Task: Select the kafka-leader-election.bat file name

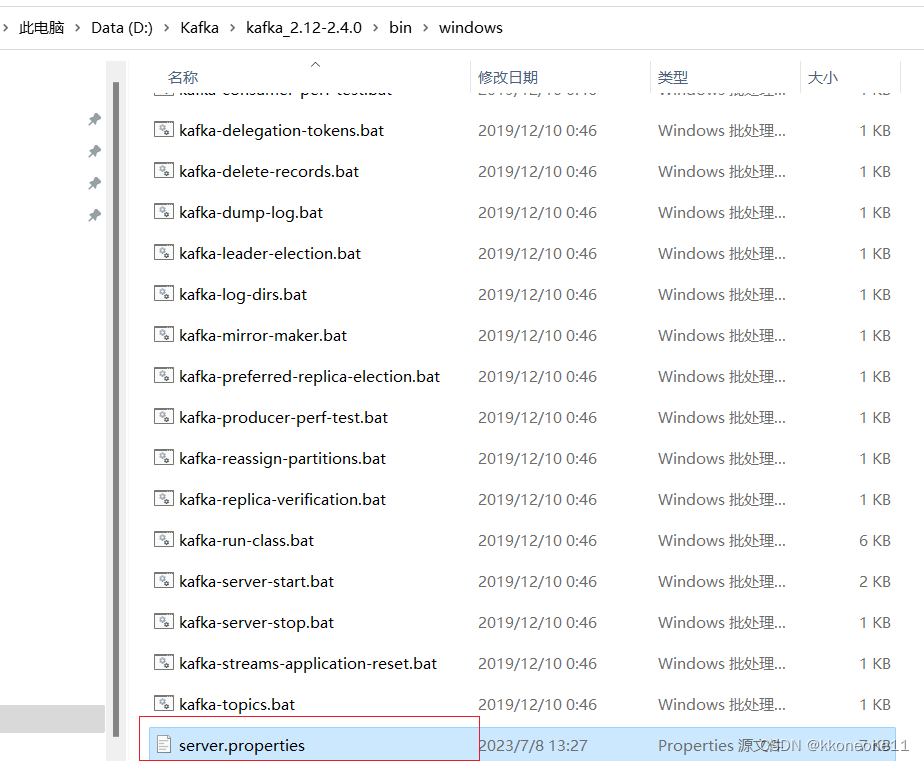Action: pos(270,253)
